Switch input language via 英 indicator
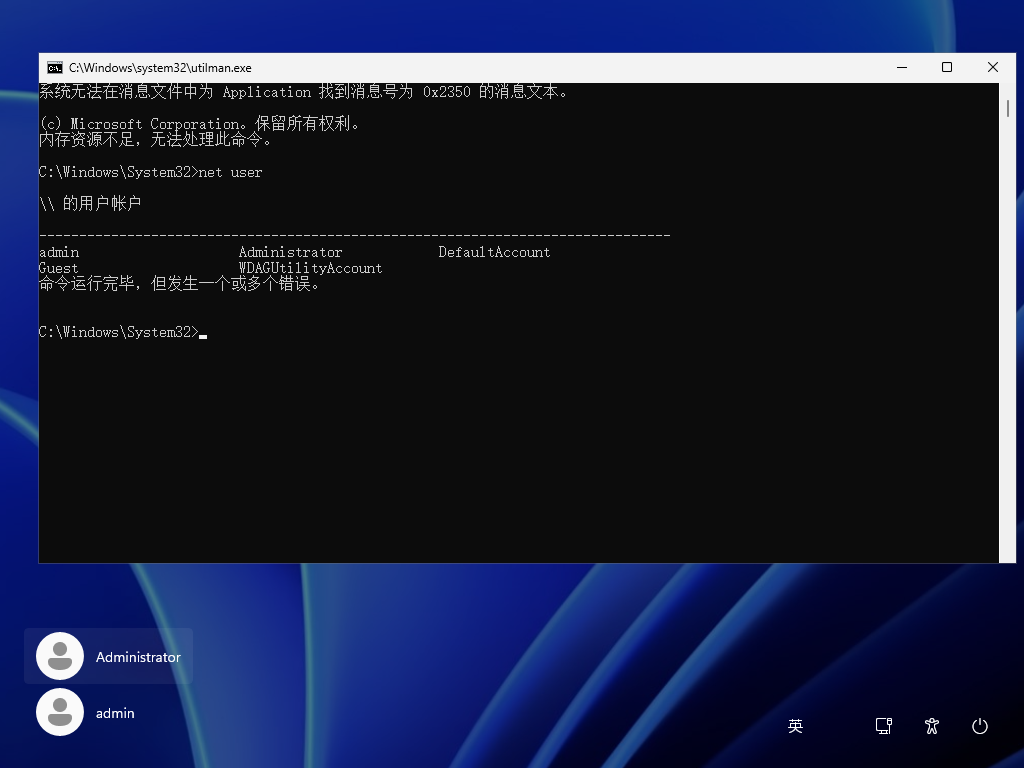Viewport: 1024px width, 768px height. tap(795, 726)
